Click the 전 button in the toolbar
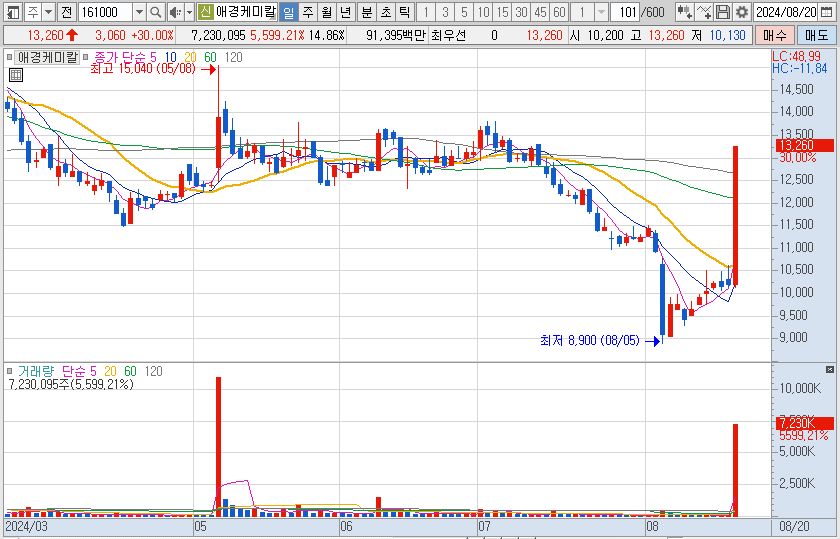Viewport: 840px width, 539px height. [66, 12]
